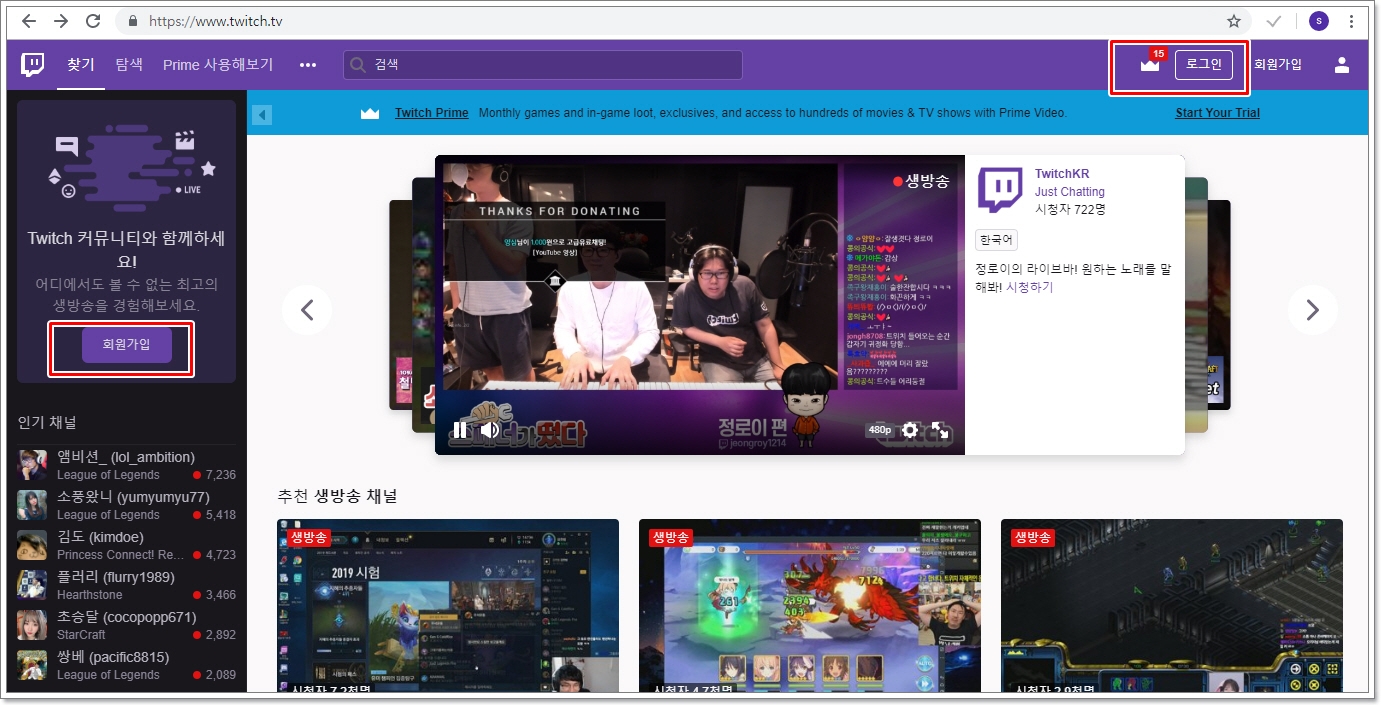
Task: Open the red dragon game stream thumbnail
Action: (x=810, y=606)
